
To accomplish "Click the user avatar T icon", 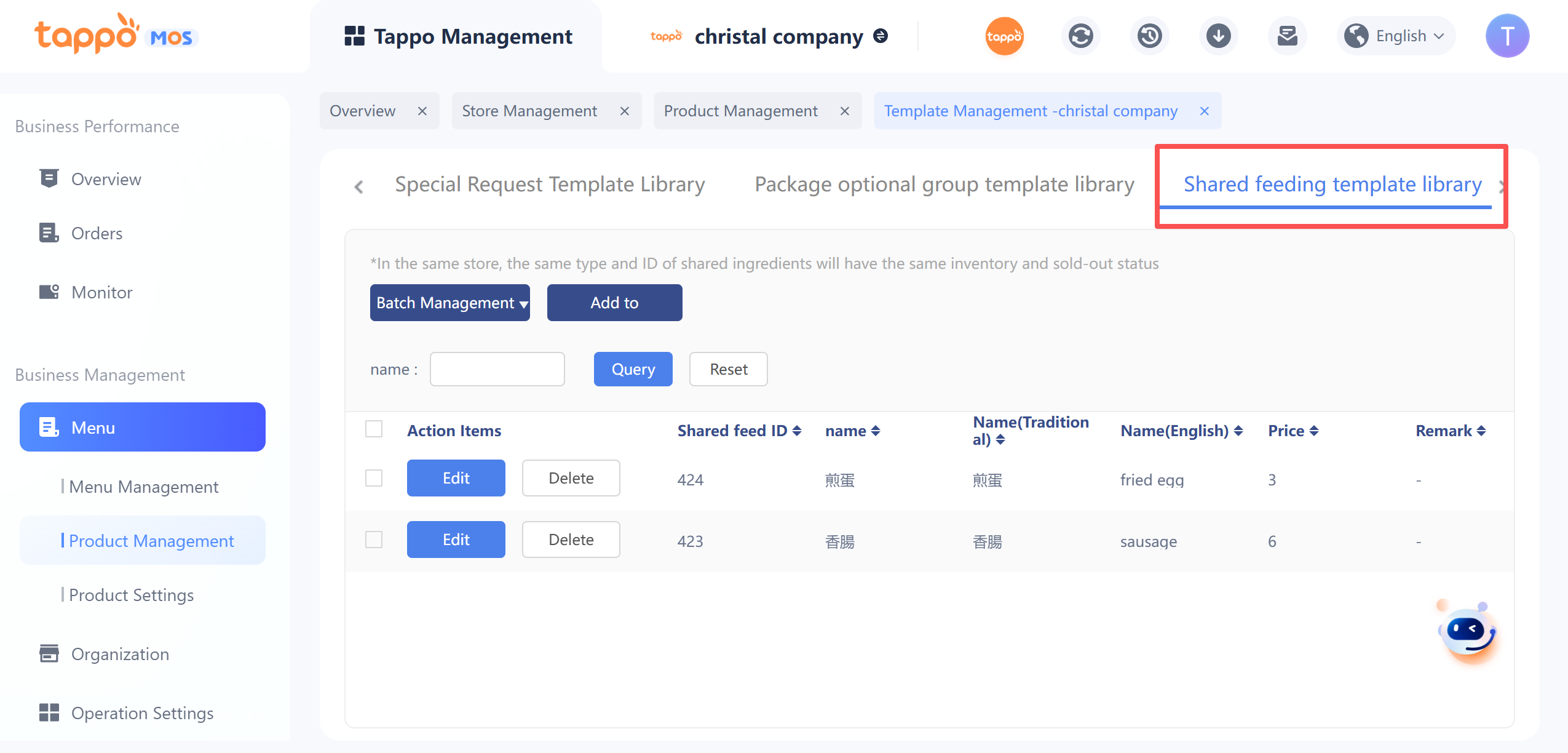I will (1507, 36).
